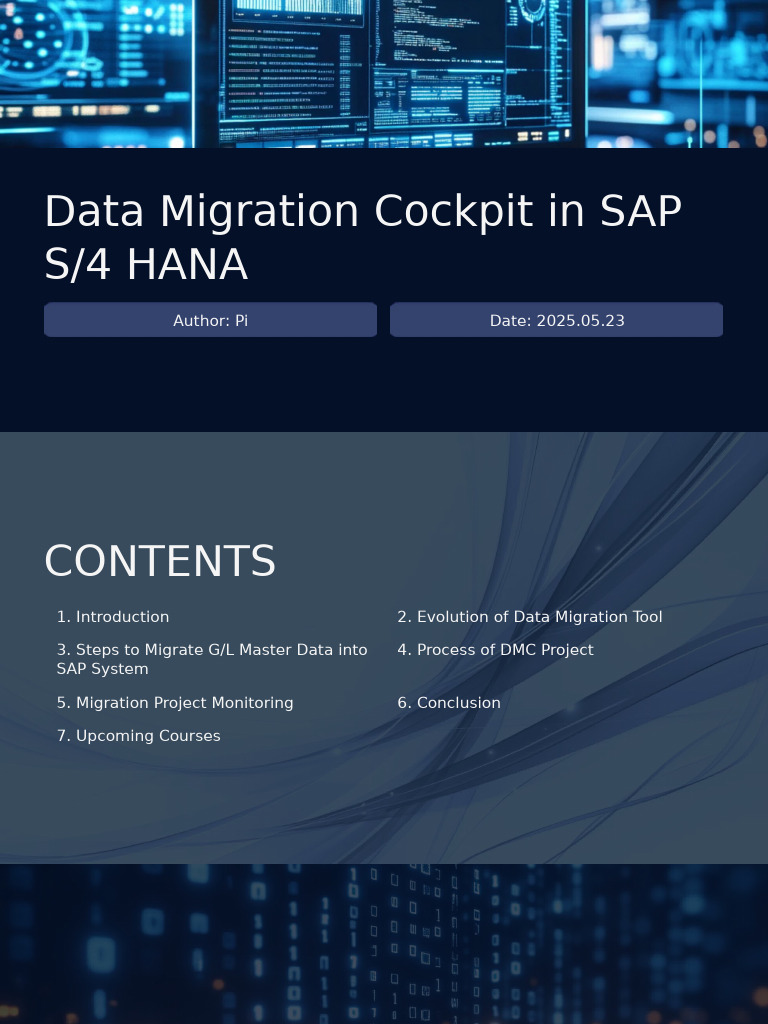Select '3. Steps to Migrate G/L Master Data' entry
768x1024 pixels.
[x=212, y=659]
